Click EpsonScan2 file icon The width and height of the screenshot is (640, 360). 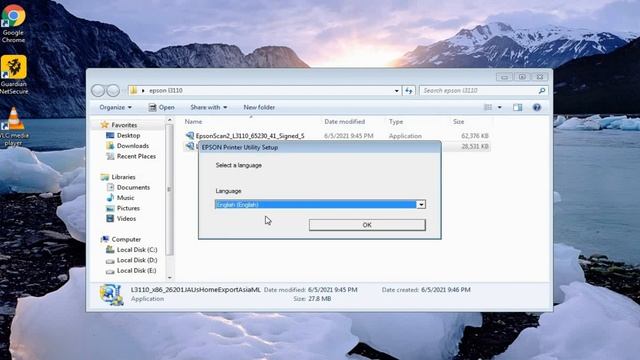tap(190, 136)
